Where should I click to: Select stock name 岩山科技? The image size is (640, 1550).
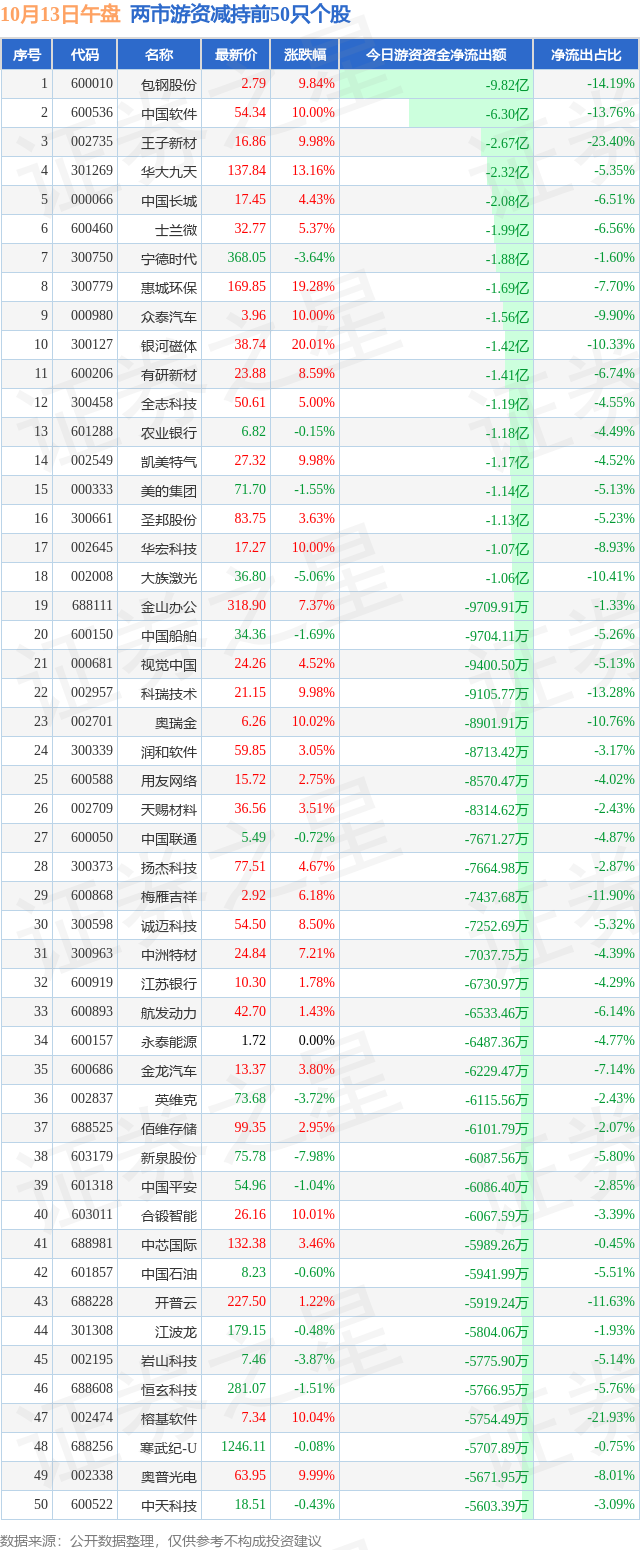(169, 1360)
